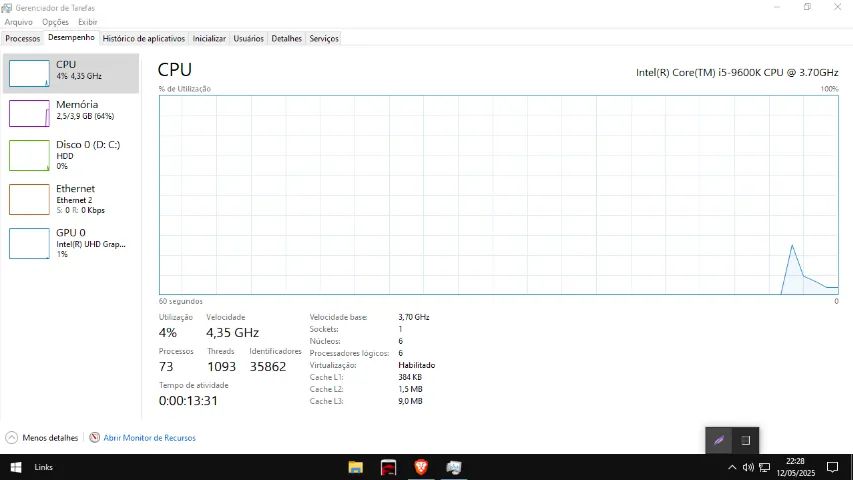Click the Identificadores value 35862

268,367
